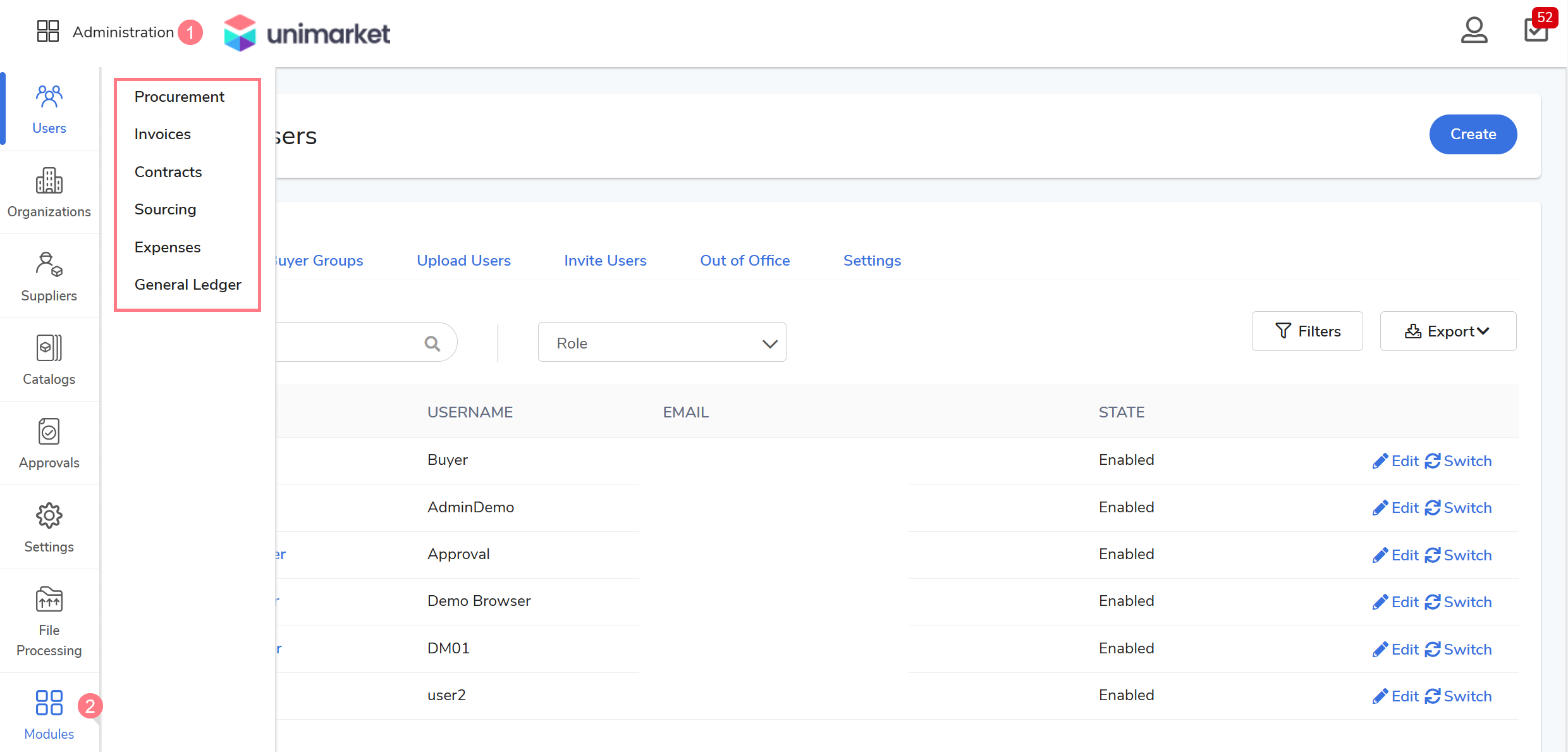Open the Users sidebar section

pyautogui.click(x=49, y=109)
